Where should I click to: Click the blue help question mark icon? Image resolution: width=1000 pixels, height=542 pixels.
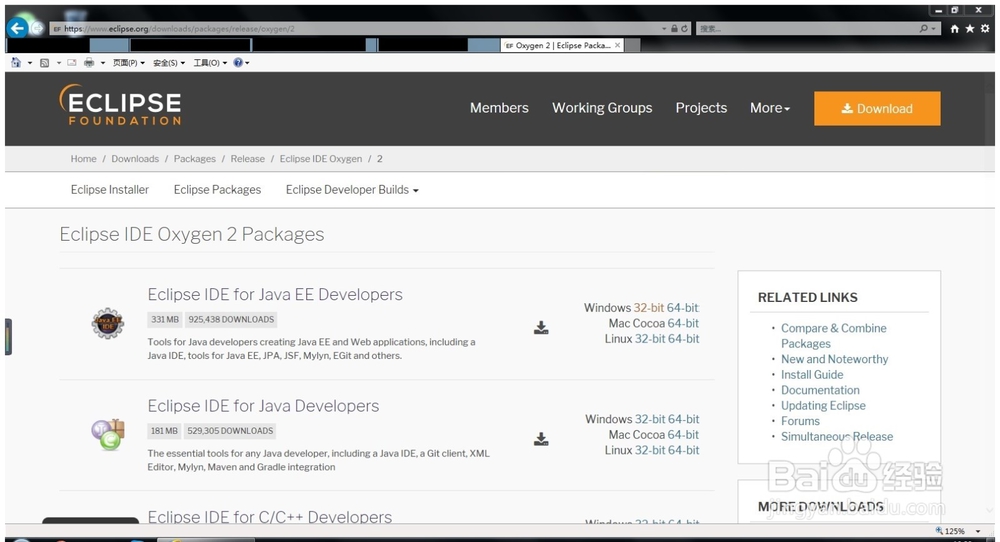[x=238, y=62]
